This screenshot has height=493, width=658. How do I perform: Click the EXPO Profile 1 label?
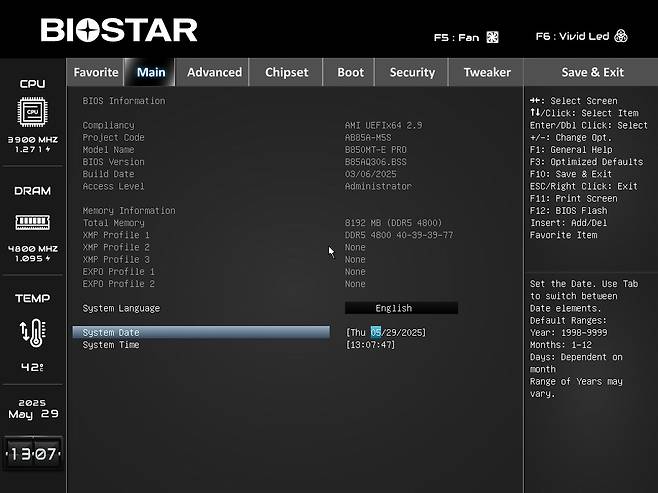(118, 271)
